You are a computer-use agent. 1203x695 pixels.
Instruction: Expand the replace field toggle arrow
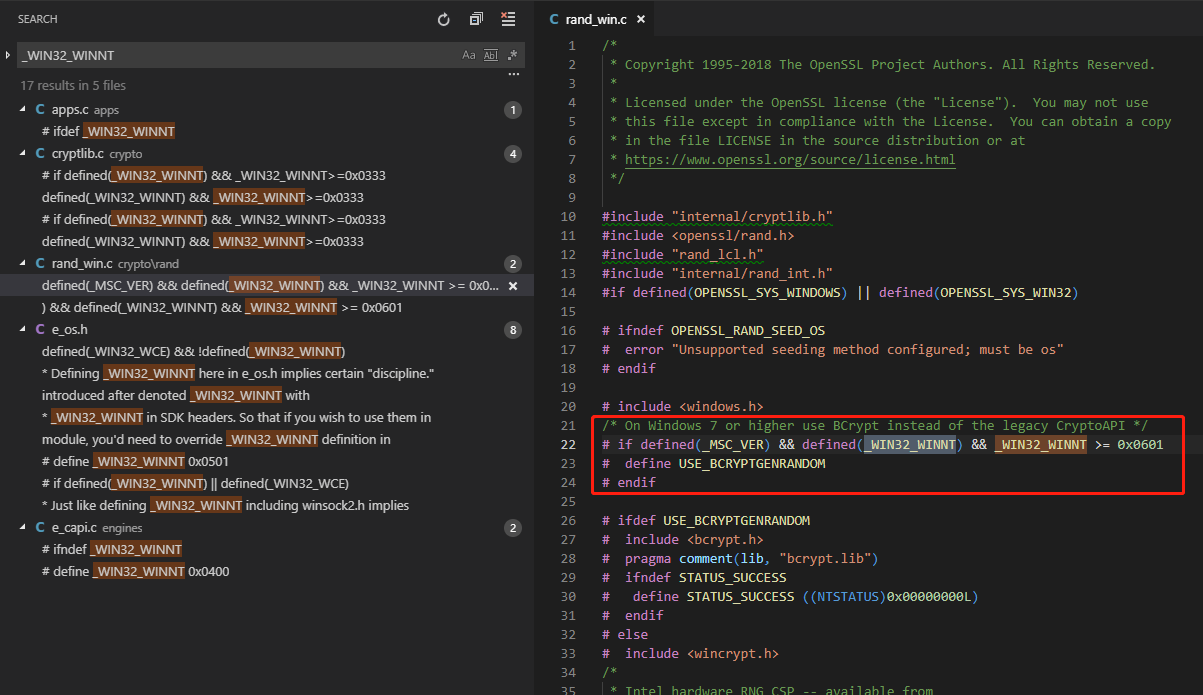point(8,55)
